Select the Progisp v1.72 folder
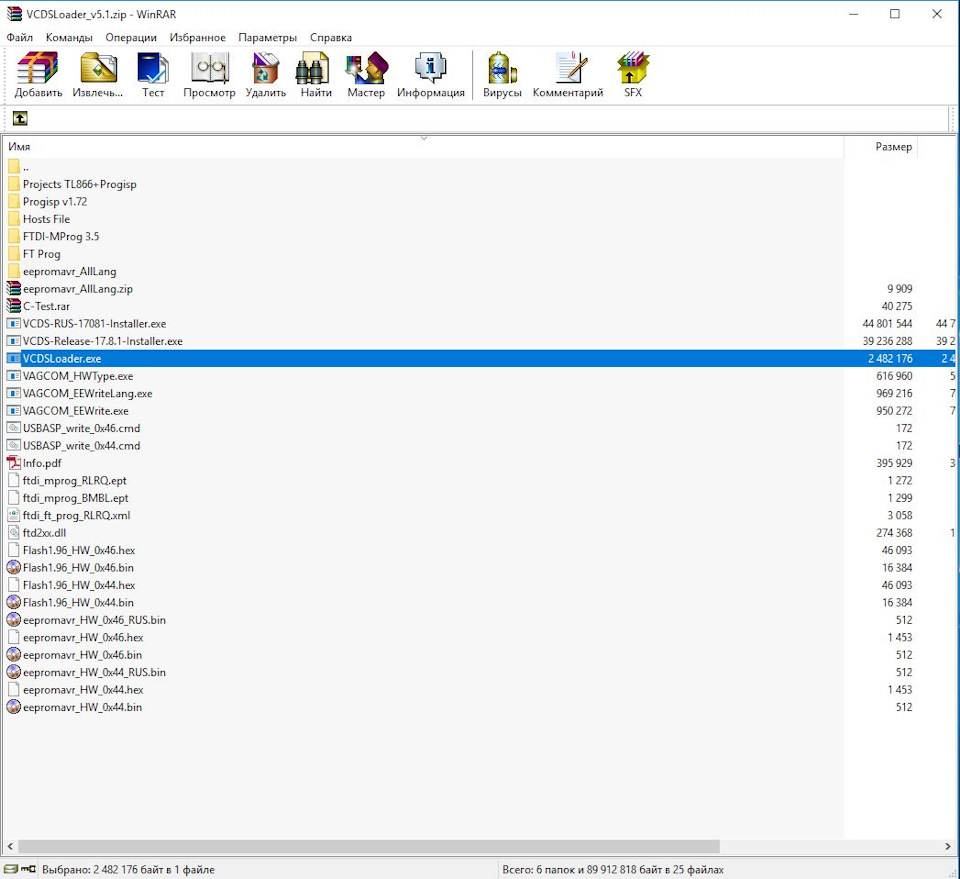Viewport: 960px width, 879px height. (55, 201)
